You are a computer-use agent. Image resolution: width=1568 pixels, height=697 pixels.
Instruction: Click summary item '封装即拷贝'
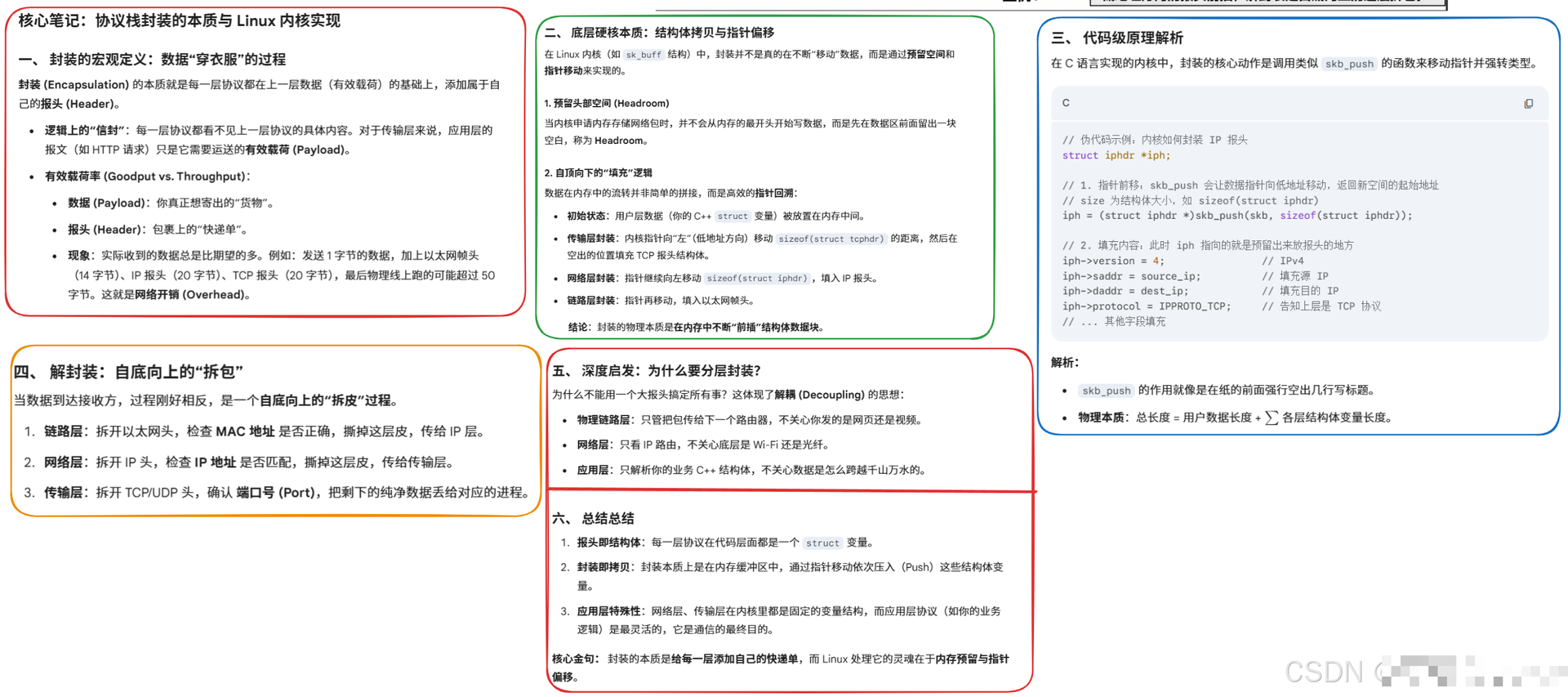point(604,567)
